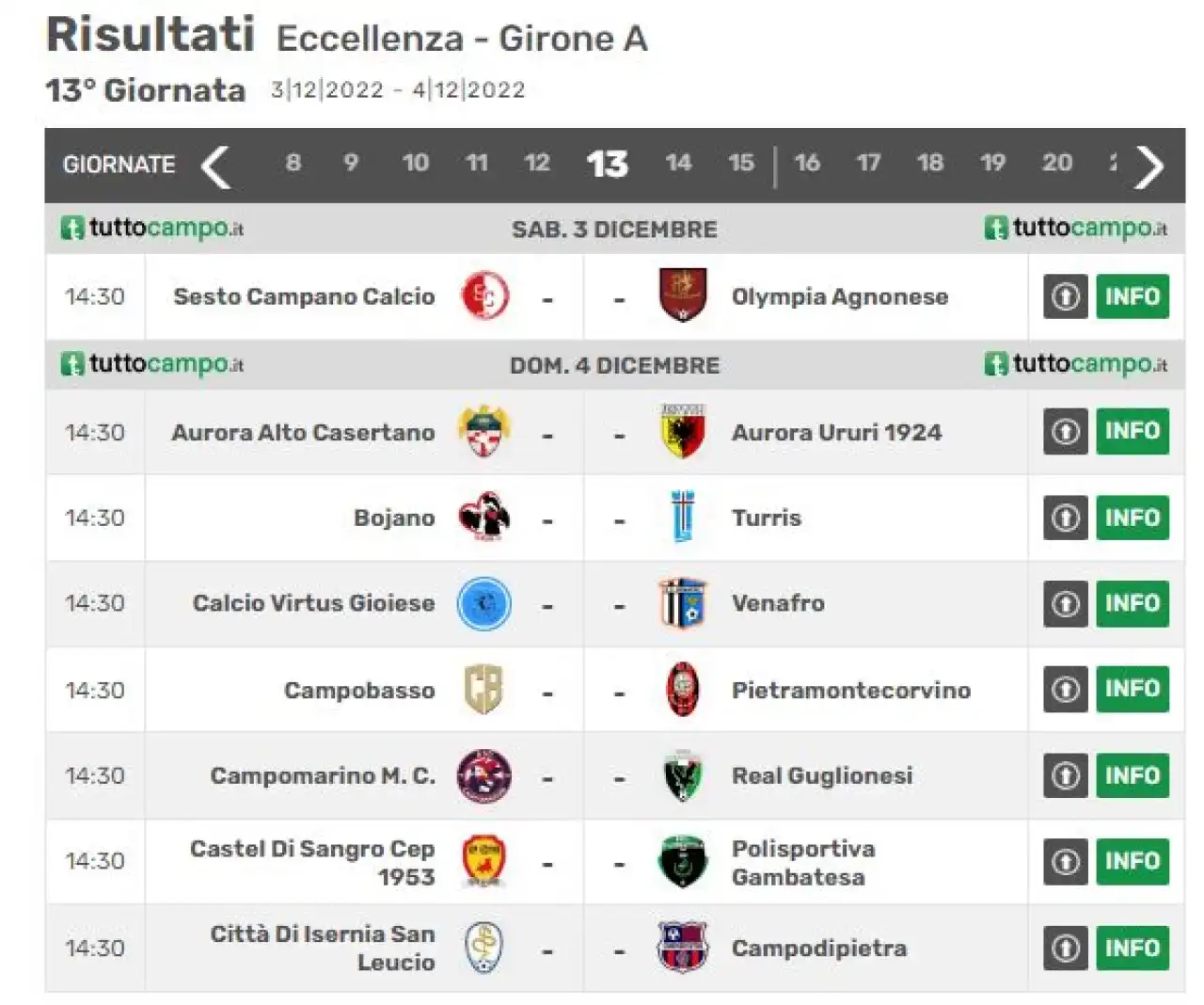Open INFO for Campomarino M. C. match
Screen dimensions: 1204x1005
click(x=1133, y=775)
